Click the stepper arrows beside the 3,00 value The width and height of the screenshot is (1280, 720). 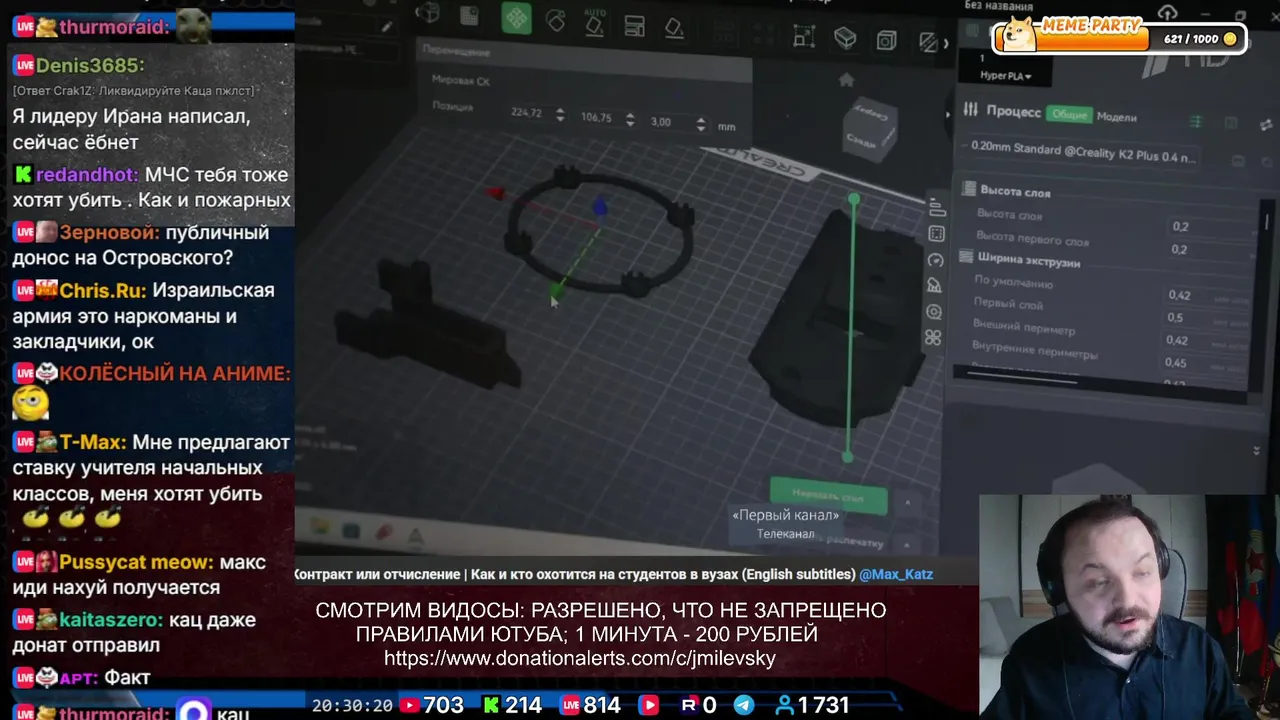click(700, 125)
